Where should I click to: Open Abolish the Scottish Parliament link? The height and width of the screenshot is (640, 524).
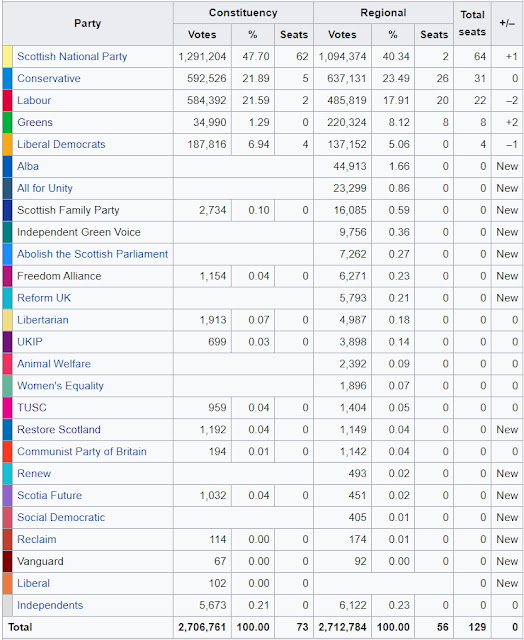tap(92, 254)
